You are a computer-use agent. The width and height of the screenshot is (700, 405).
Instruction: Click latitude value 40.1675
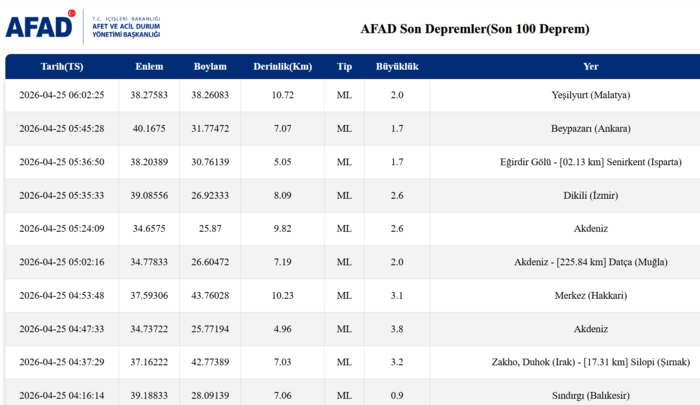coord(149,129)
